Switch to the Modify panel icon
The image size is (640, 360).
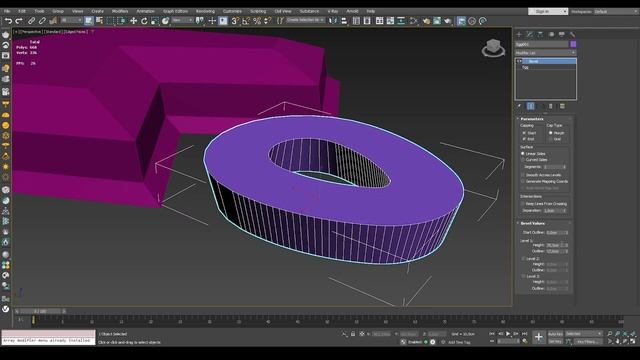tap(530, 34)
